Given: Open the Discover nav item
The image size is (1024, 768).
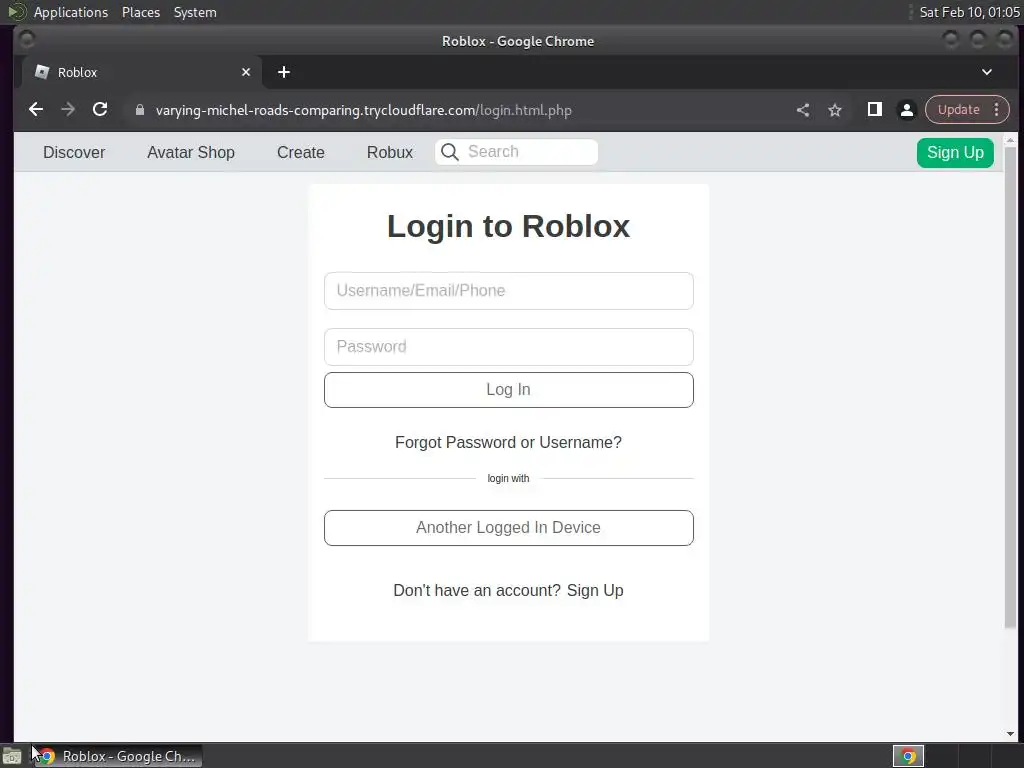Looking at the screenshot, I should point(74,152).
